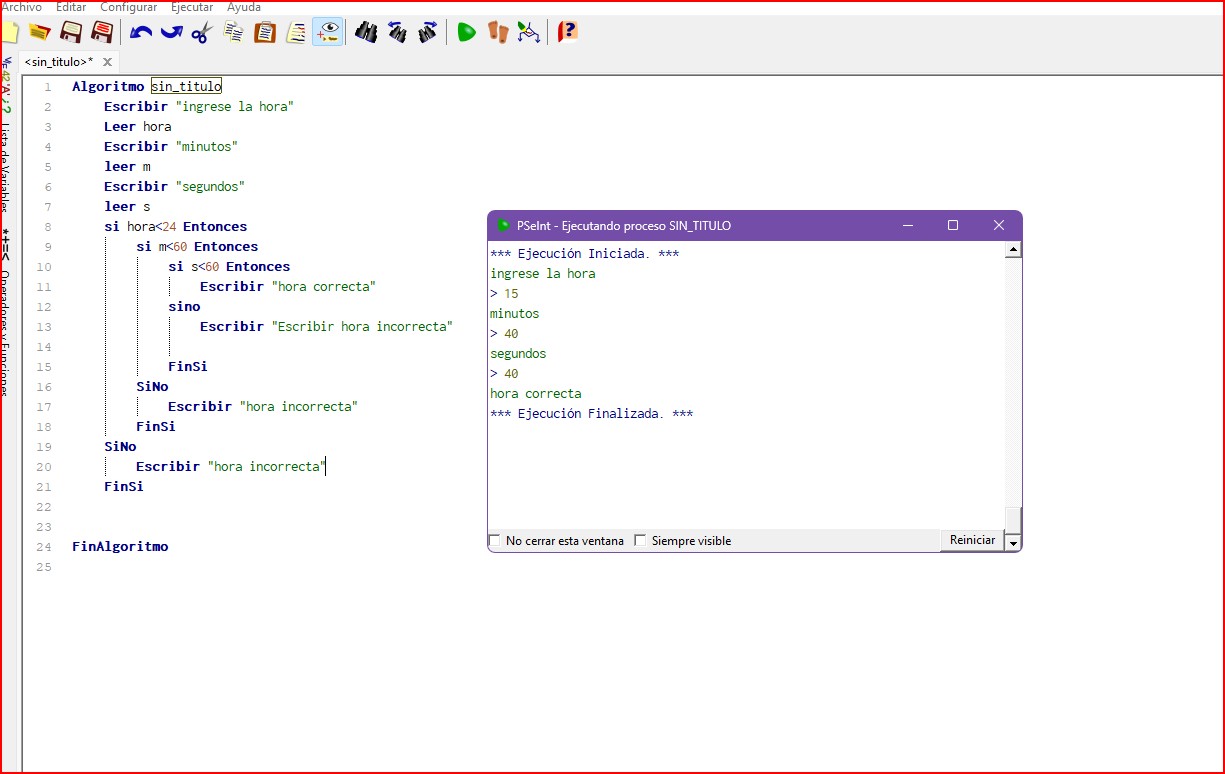
Task: Toggle the syntax highlight eye button
Action: coord(327,32)
